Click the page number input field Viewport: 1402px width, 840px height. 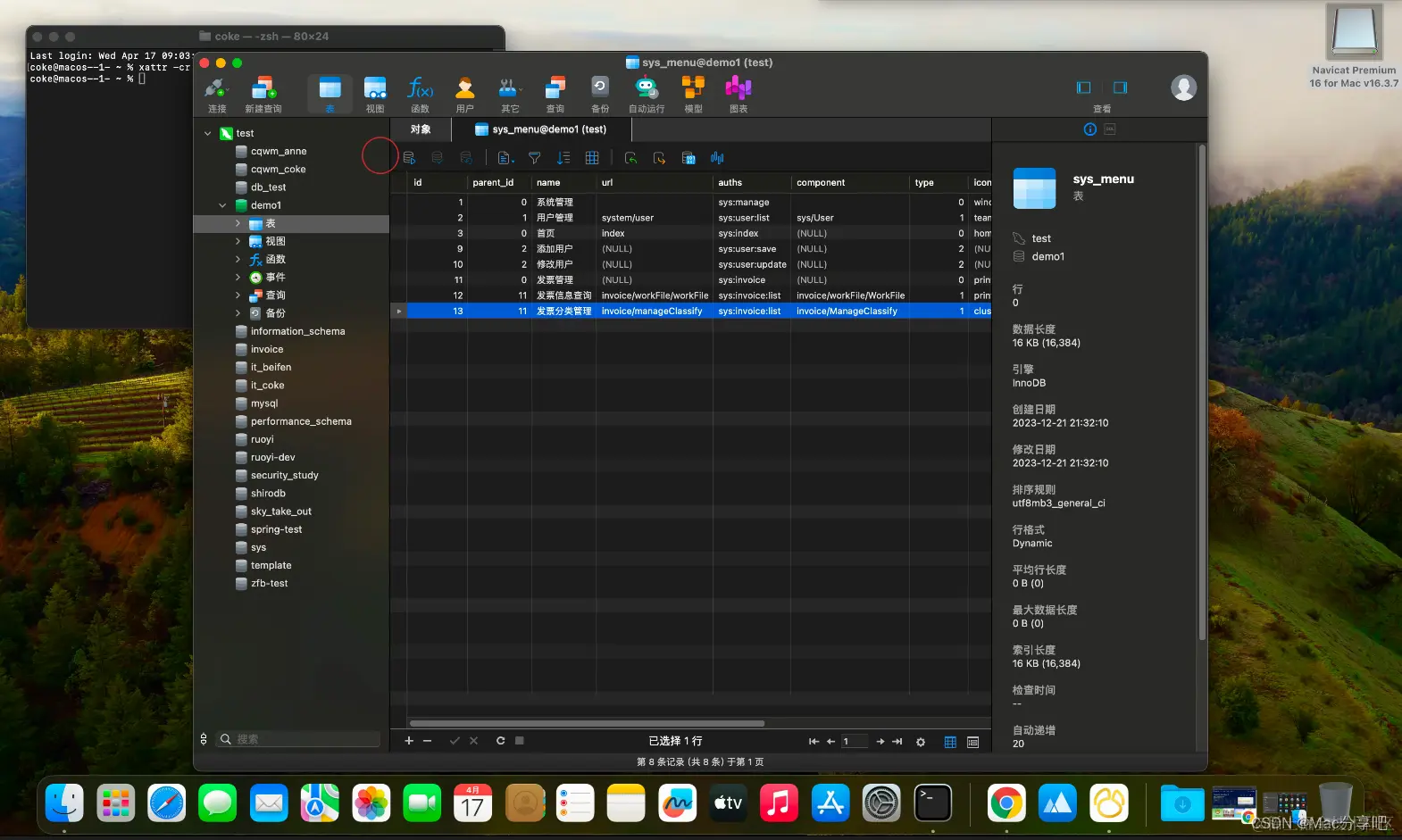point(855,741)
